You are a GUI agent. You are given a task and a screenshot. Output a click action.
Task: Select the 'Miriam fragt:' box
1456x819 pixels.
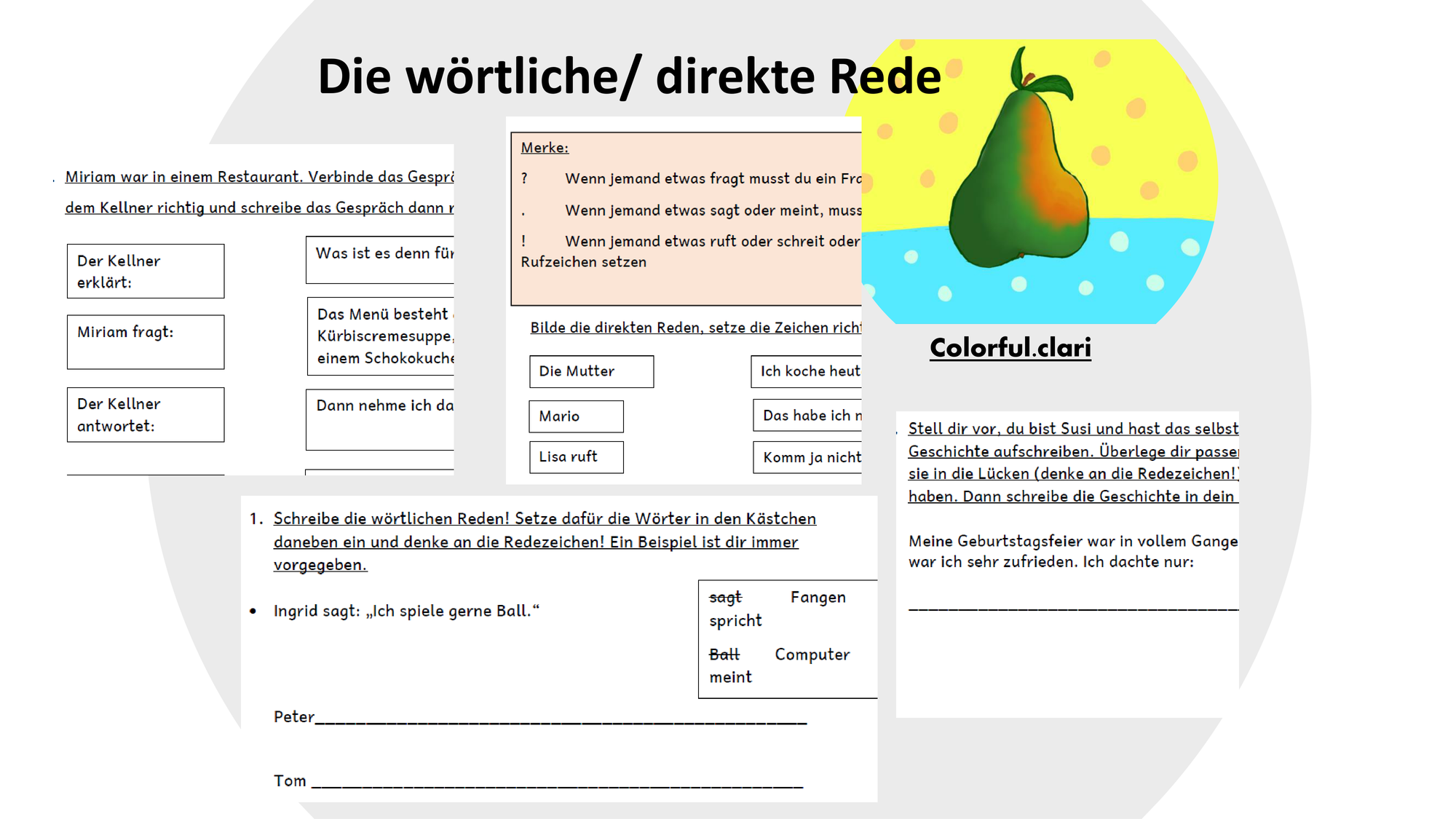(x=146, y=342)
